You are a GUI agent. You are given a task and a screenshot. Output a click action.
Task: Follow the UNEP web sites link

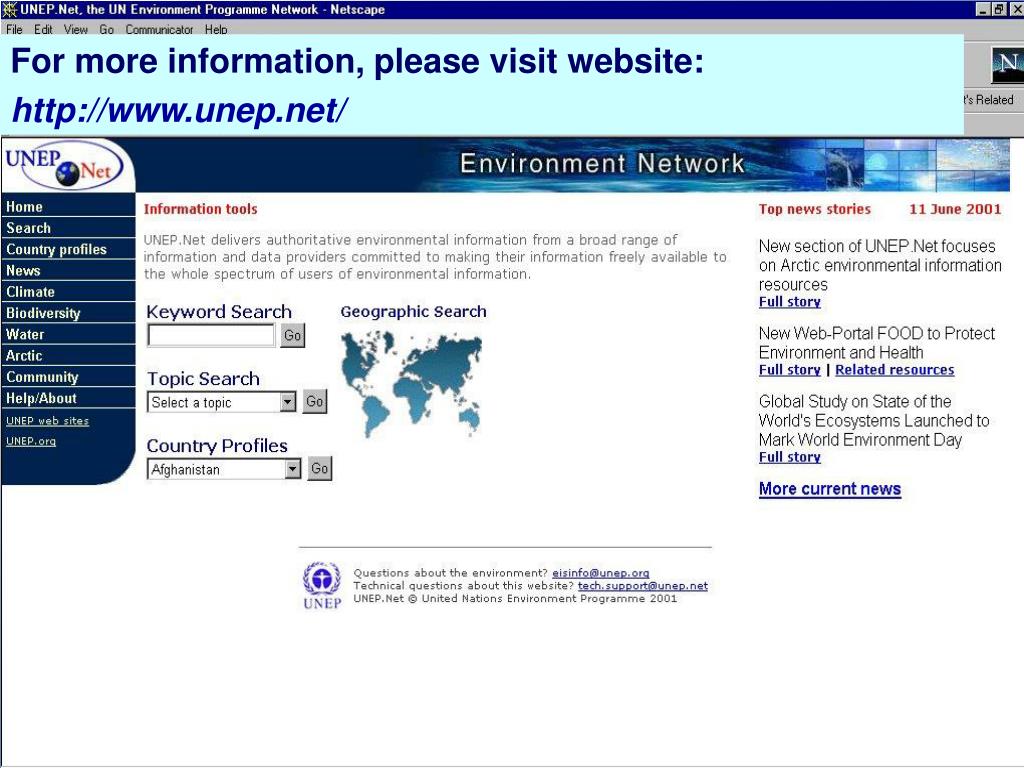(x=48, y=421)
